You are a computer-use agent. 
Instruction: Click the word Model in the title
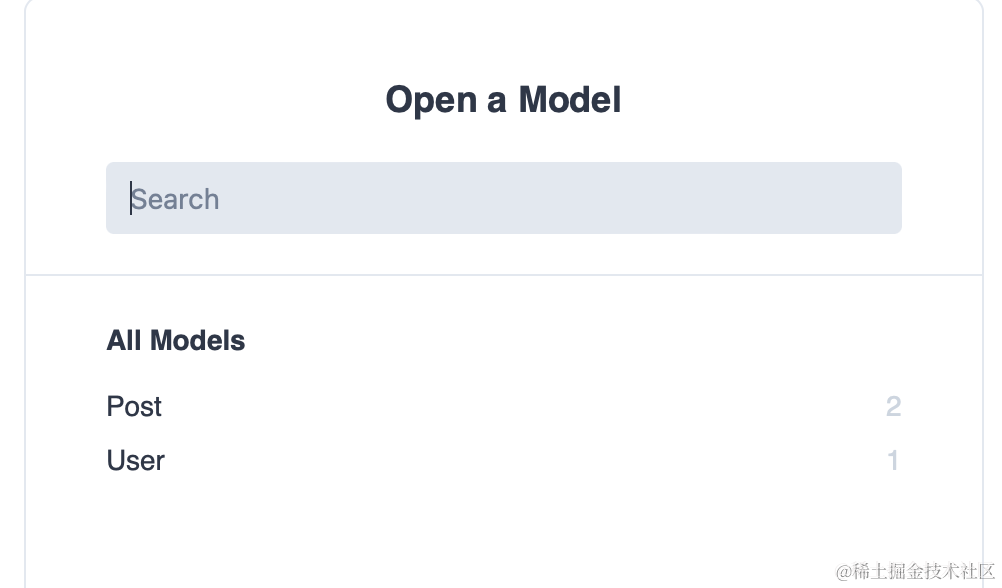[569, 100]
